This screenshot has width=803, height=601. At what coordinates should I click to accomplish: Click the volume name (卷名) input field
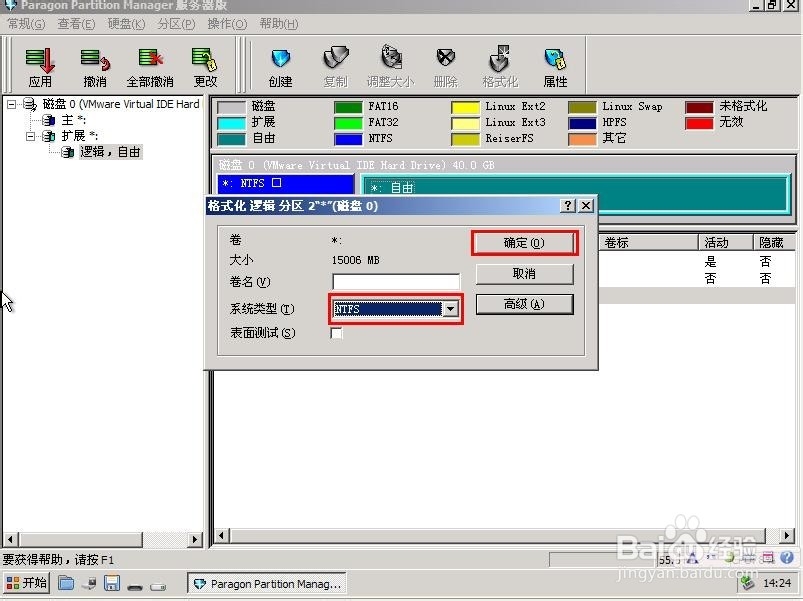pos(396,282)
